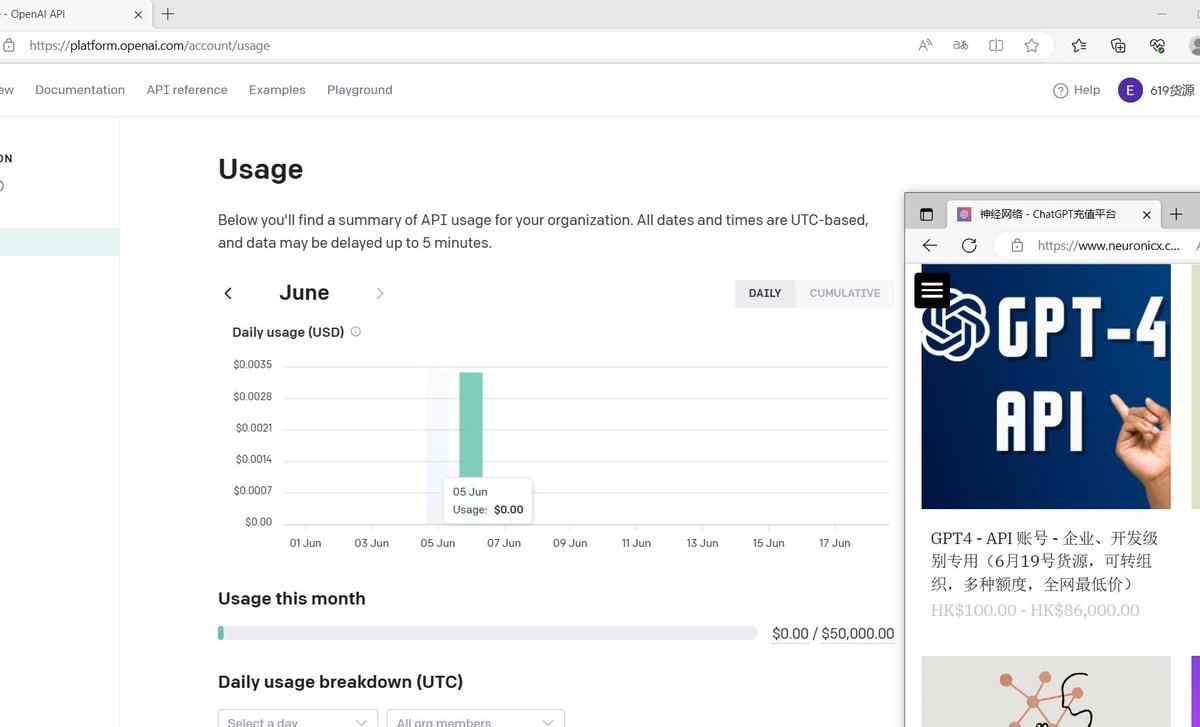Close the ChatGPT充值平台 tab

click(1146, 214)
